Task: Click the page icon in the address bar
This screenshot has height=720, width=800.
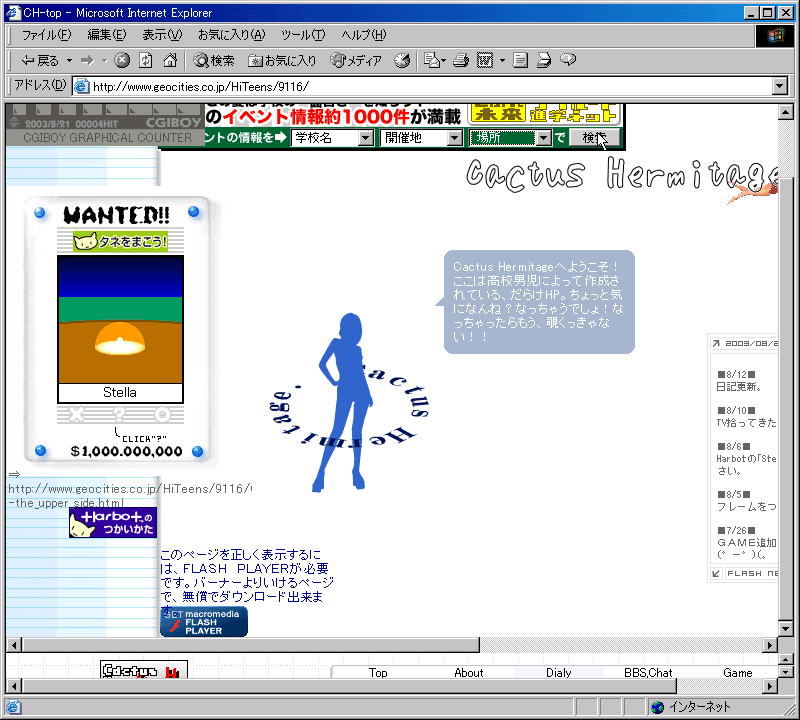Action: coord(82,86)
